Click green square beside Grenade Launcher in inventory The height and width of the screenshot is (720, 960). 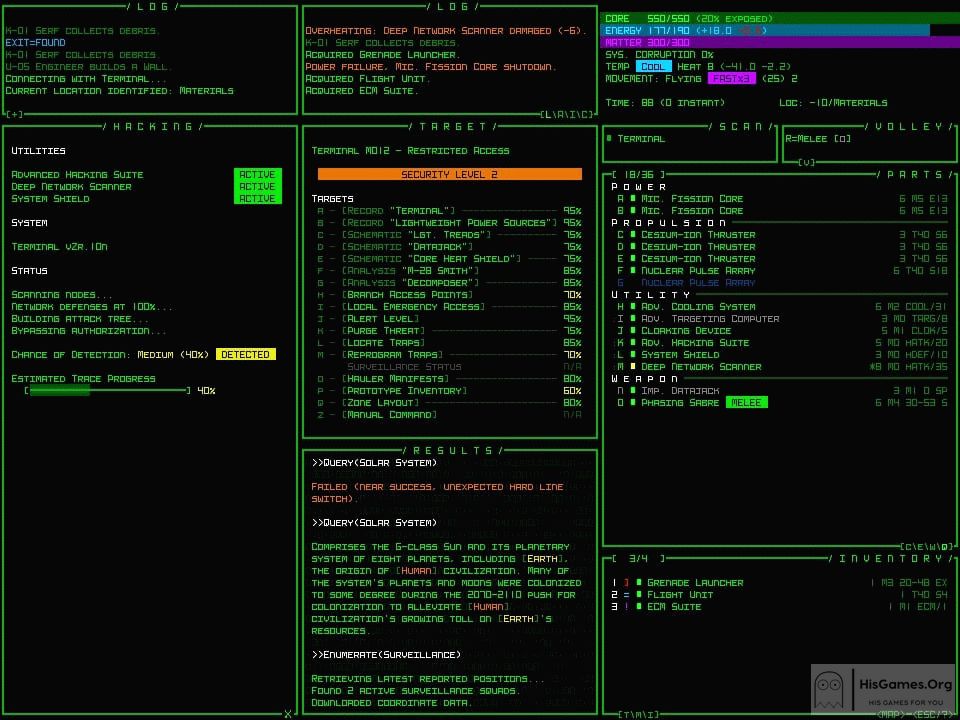tap(639, 583)
